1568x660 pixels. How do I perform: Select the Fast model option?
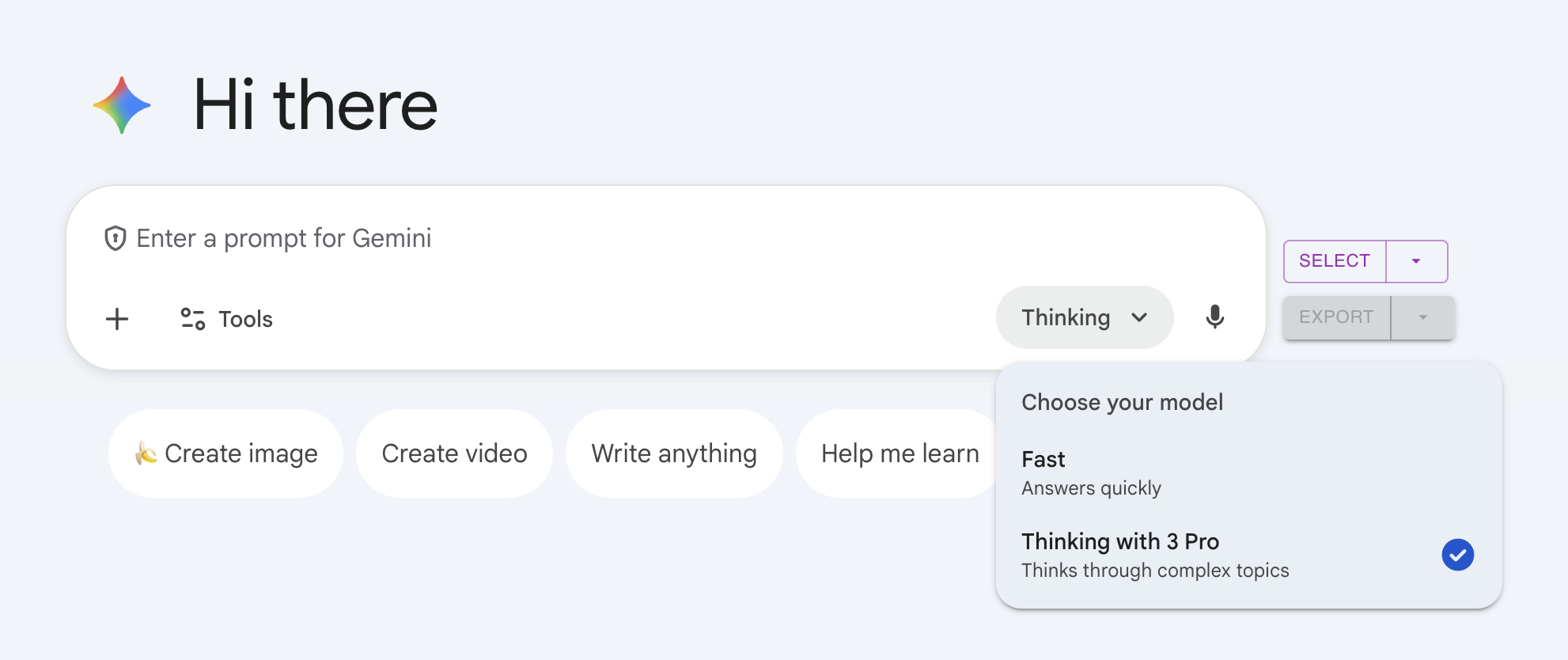[1092, 473]
